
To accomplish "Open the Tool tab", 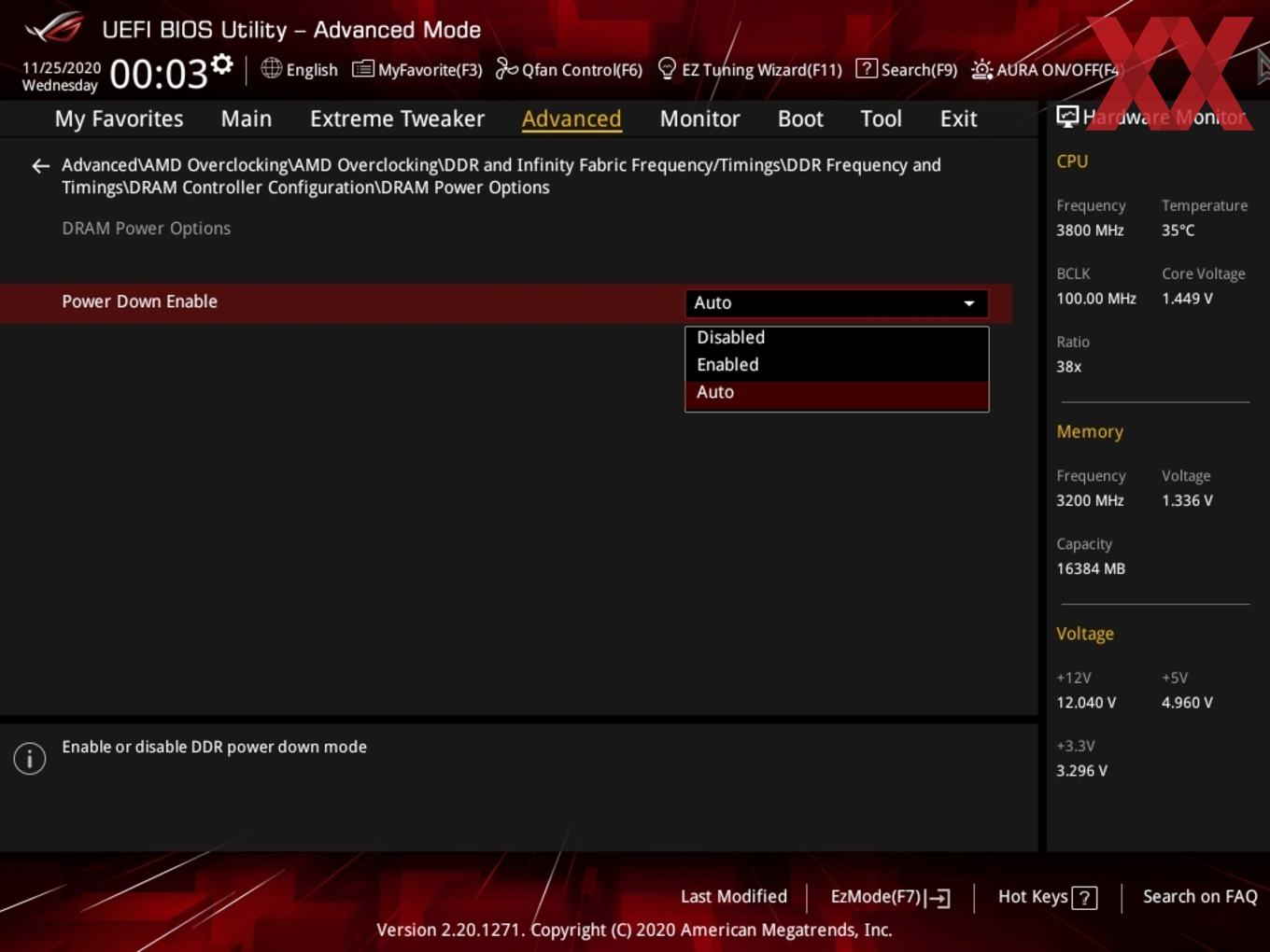I will click(881, 119).
